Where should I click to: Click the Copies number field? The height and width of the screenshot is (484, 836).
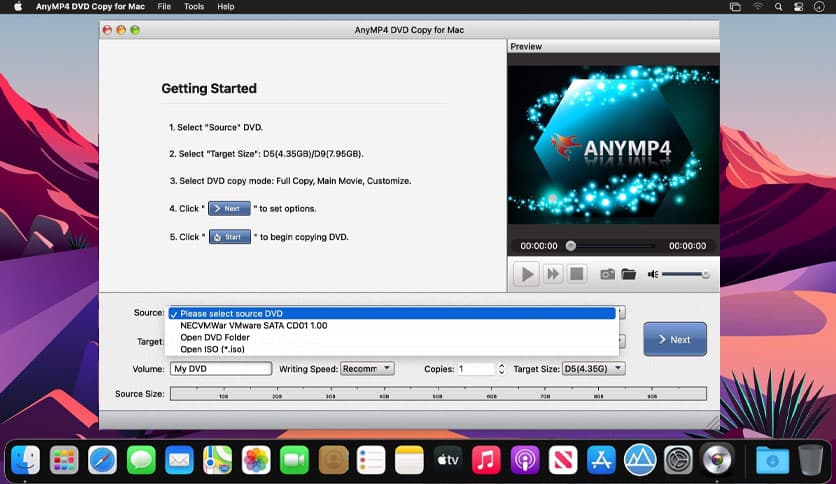[476, 368]
